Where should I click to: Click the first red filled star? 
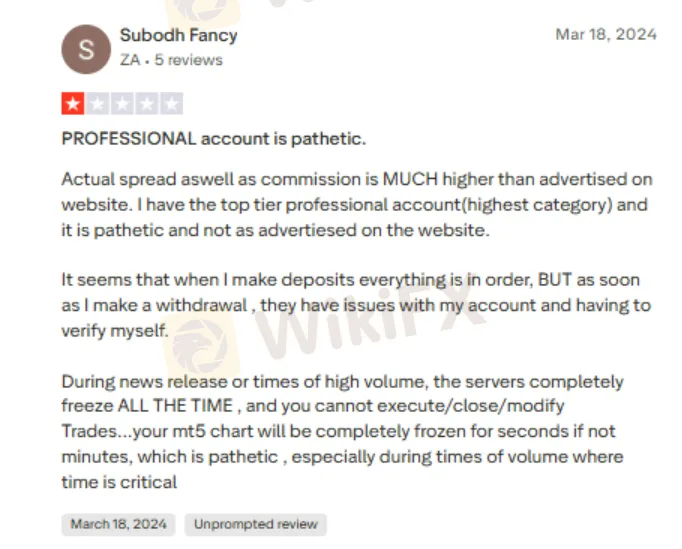click(73, 104)
